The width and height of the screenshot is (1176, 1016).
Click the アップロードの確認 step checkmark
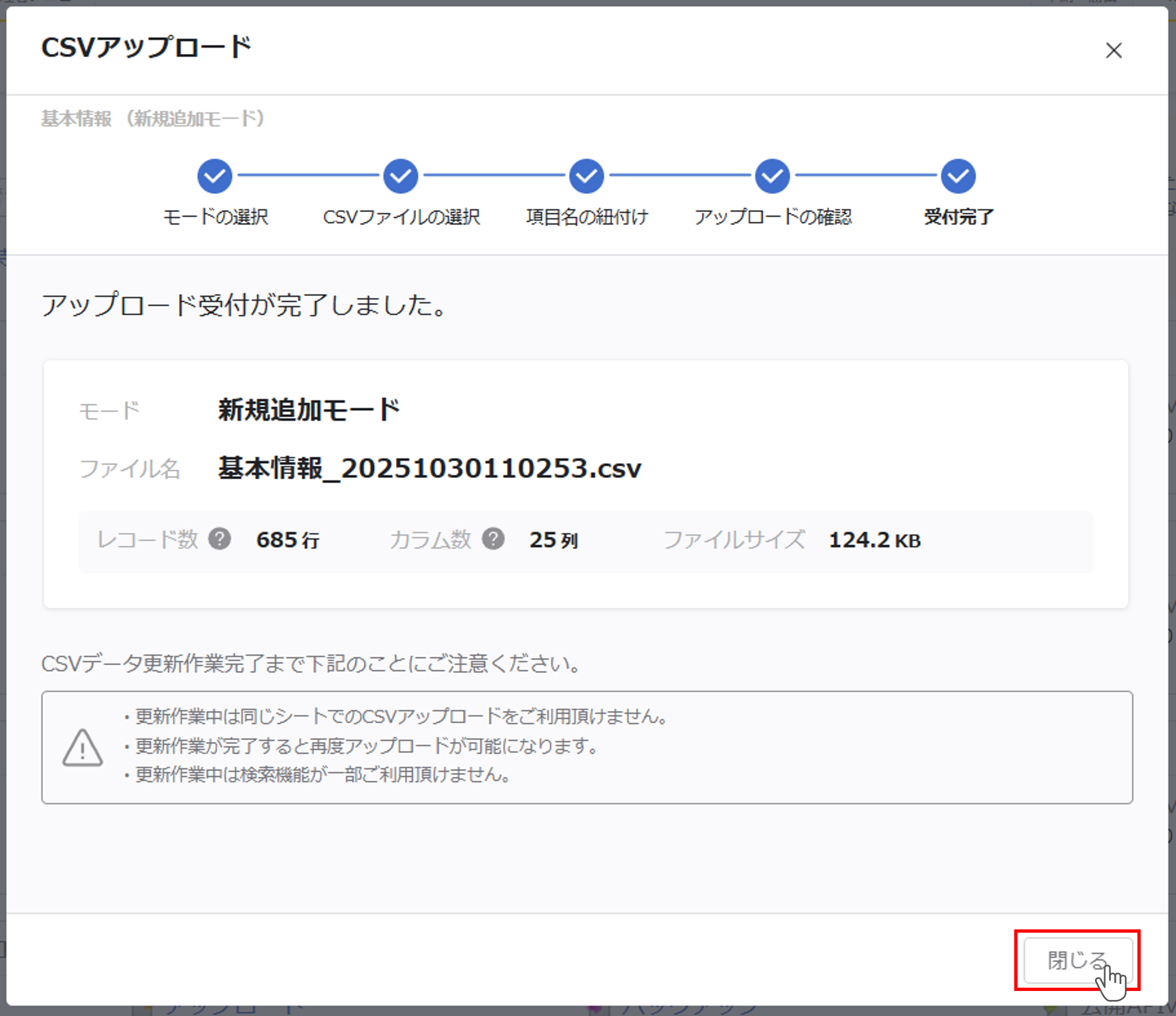[x=772, y=176]
